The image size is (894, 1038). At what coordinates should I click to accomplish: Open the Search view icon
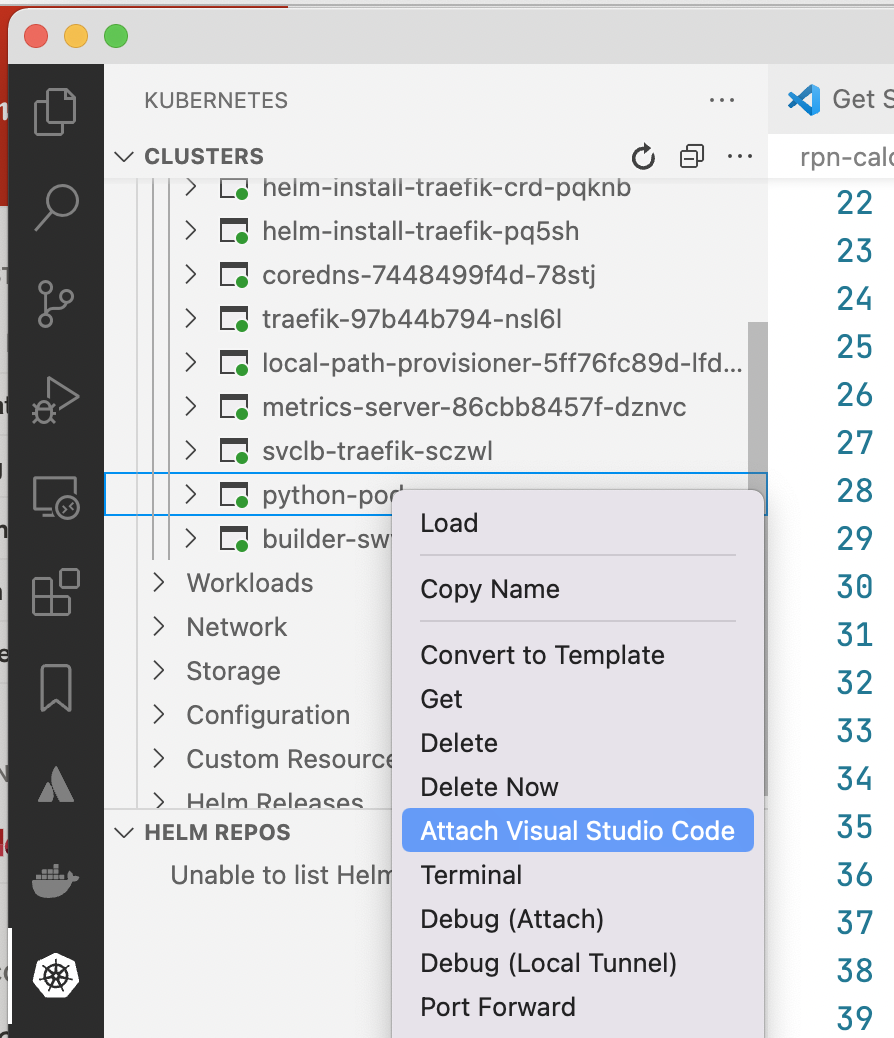(x=56, y=207)
